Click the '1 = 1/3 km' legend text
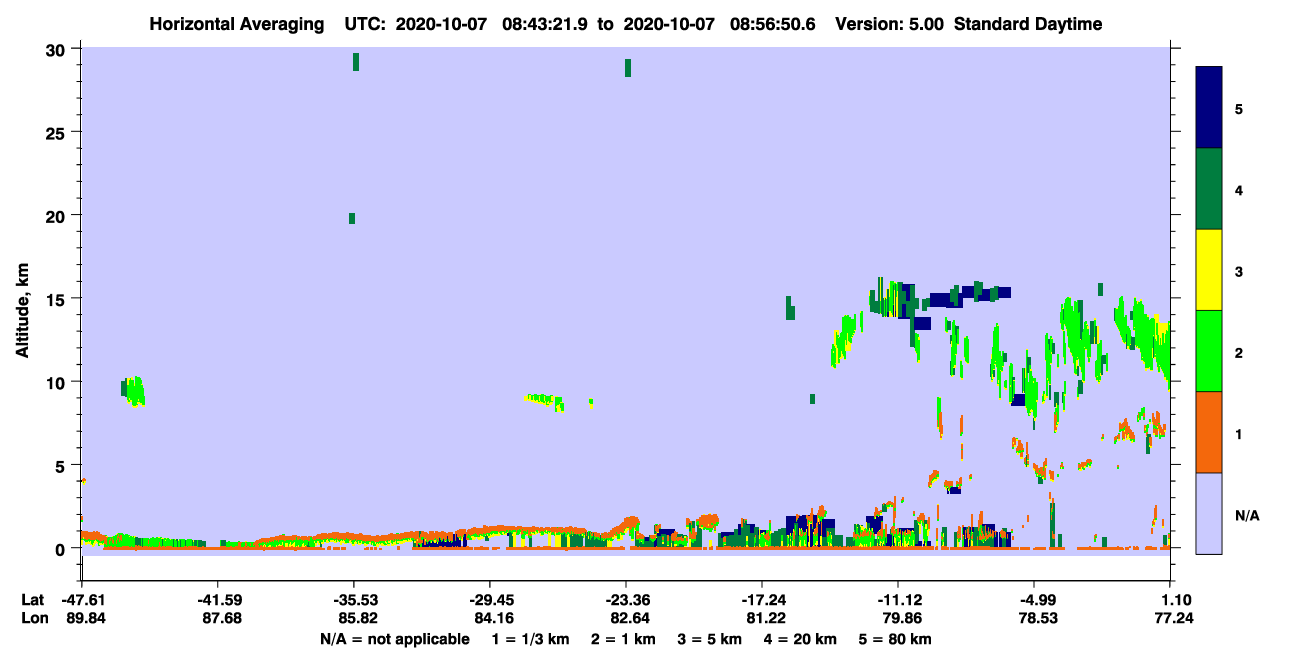1300x667 pixels. [532, 639]
